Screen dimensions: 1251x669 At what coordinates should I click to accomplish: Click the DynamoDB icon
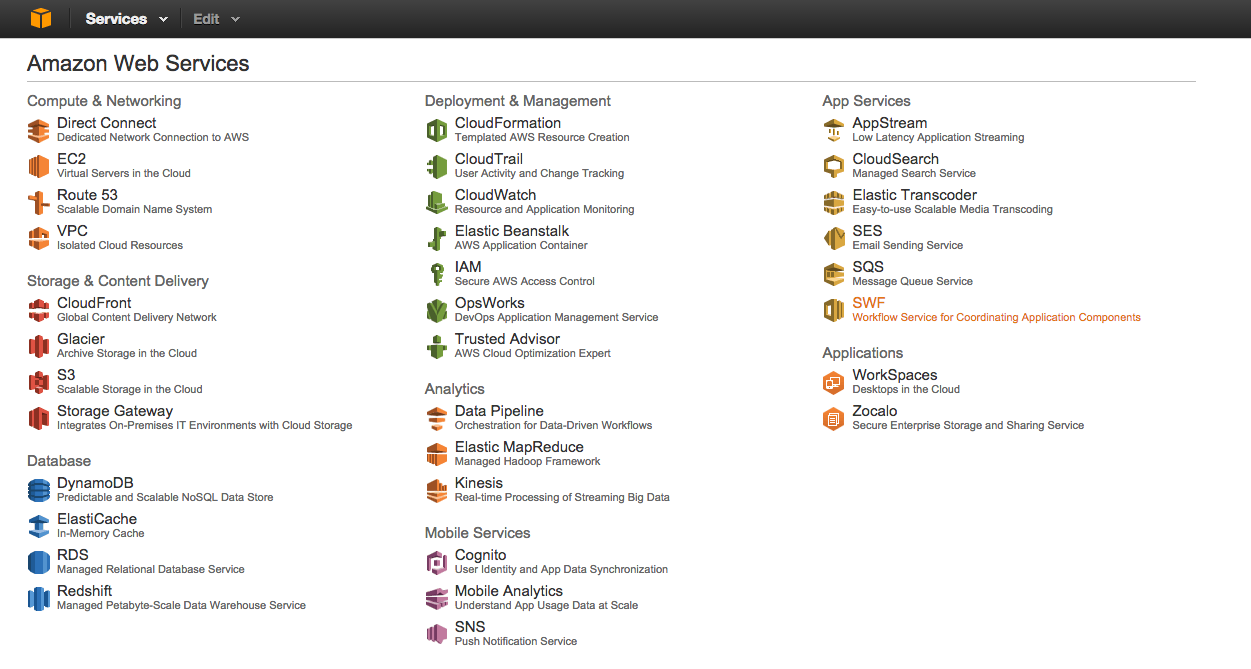[39, 490]
